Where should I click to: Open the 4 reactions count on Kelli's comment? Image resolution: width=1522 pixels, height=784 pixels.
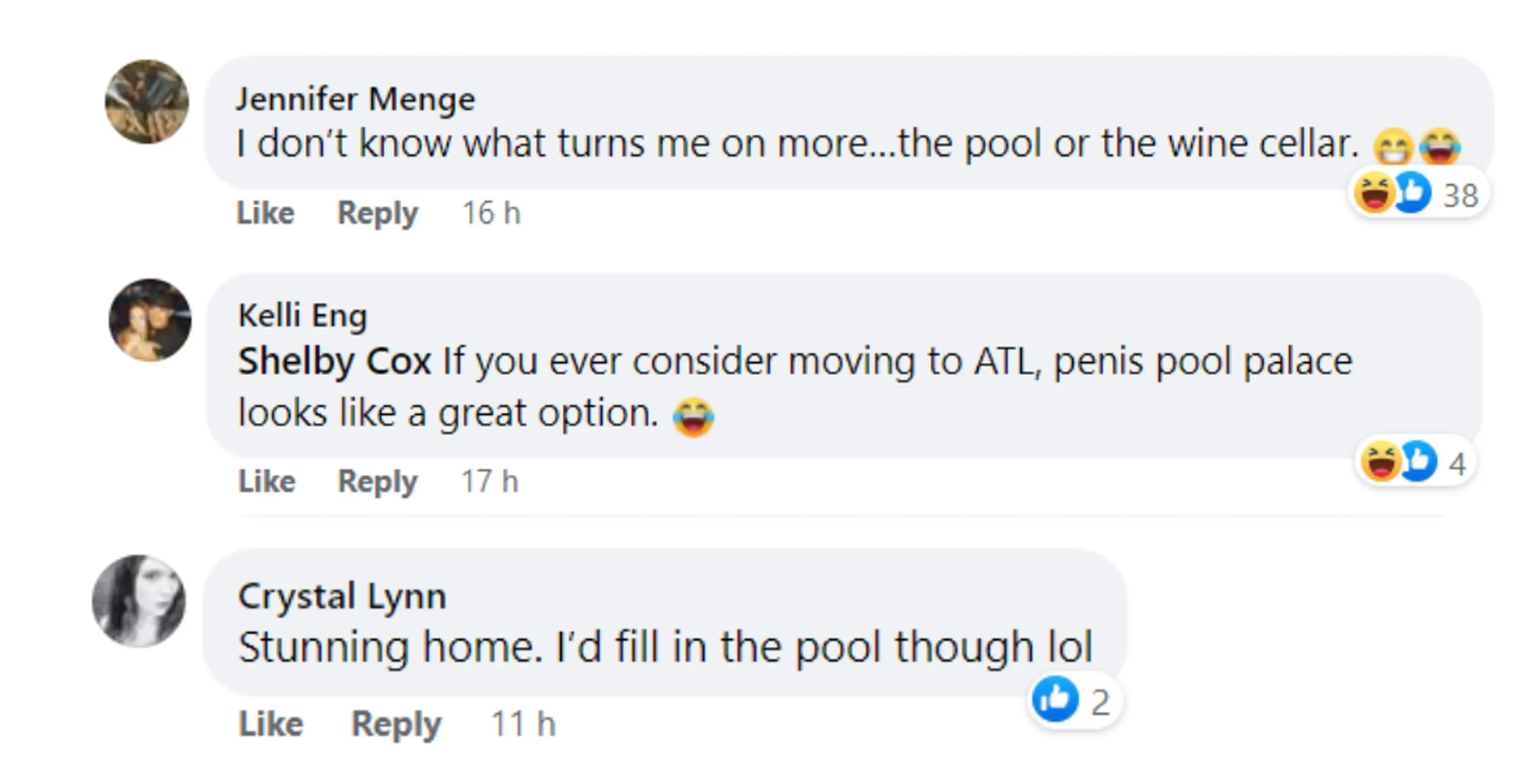click(x=1461, y=465)
